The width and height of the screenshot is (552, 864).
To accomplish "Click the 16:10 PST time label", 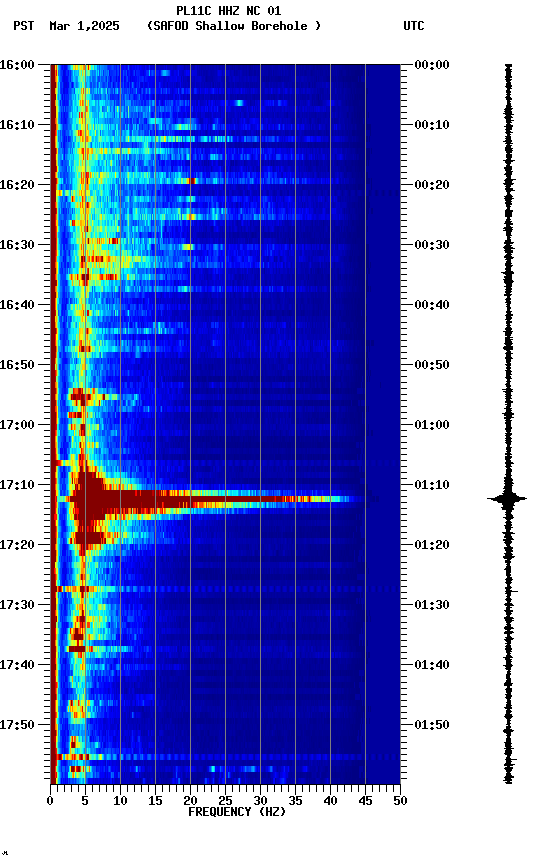I will pyautogui.click(x=17, y=125).
